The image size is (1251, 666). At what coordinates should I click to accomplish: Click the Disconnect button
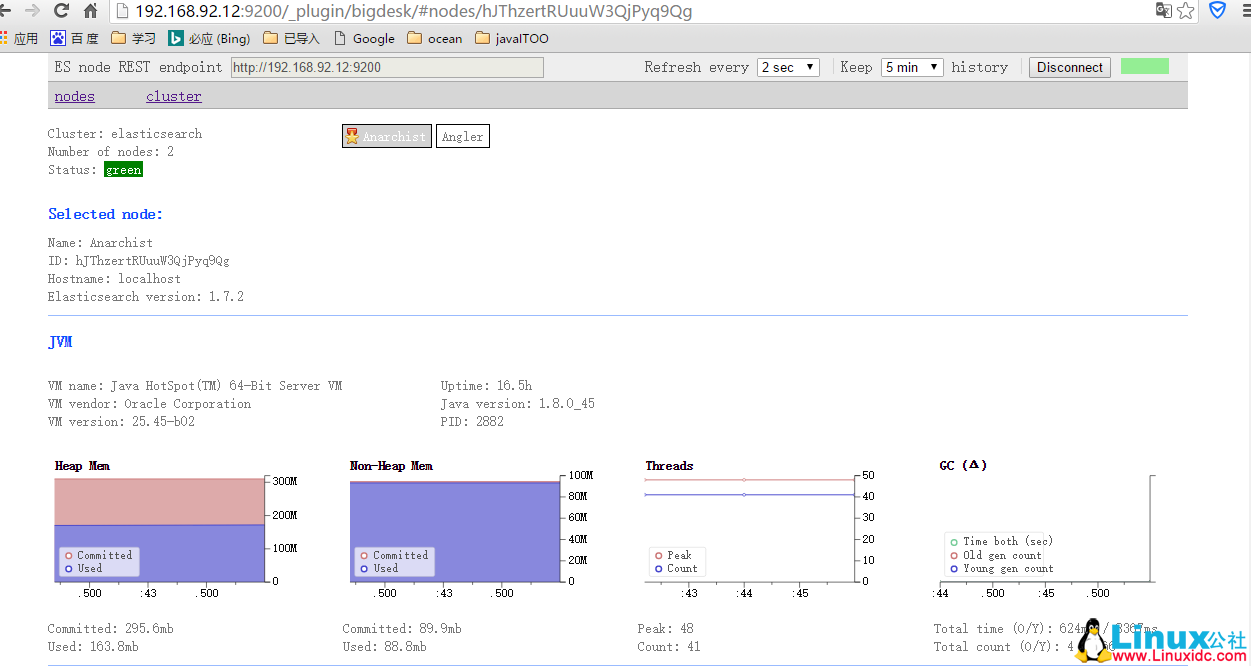tap(1069, 67)
